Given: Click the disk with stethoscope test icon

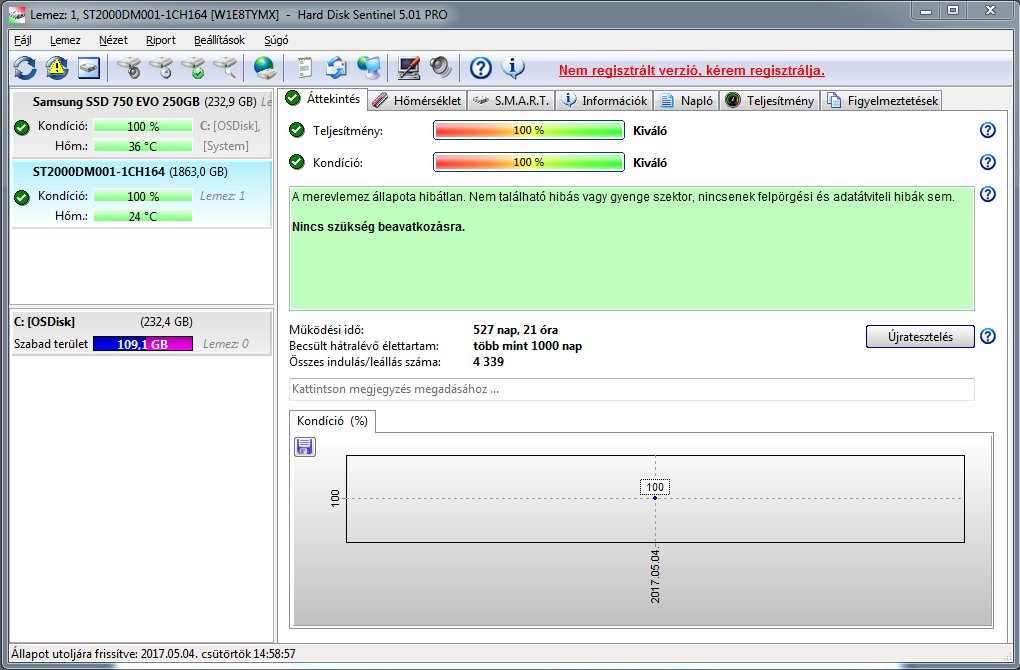Looking at the screenshot, I should tap(130, 68).
